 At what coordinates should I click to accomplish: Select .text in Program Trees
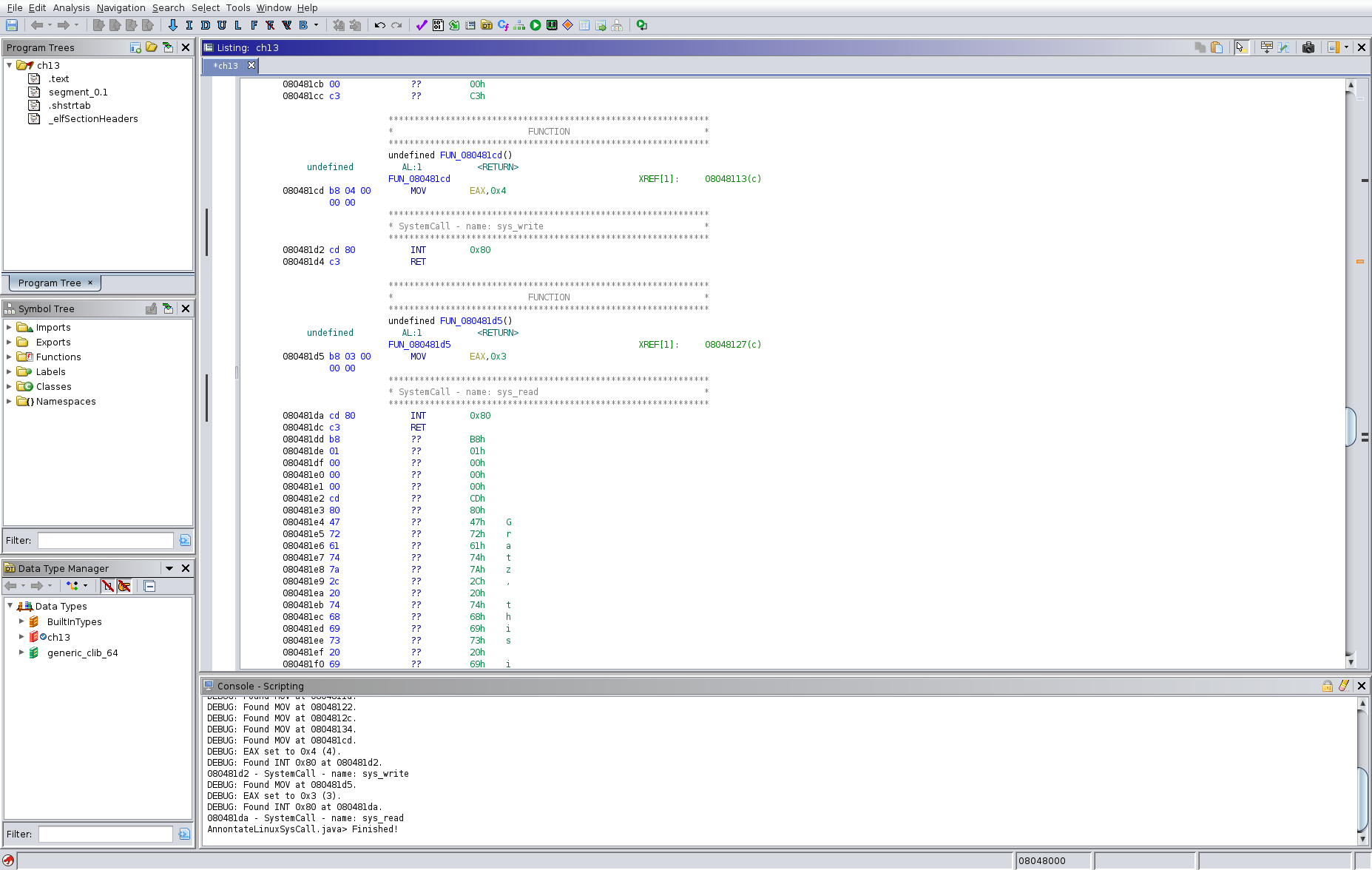click(x=59, y=78)
